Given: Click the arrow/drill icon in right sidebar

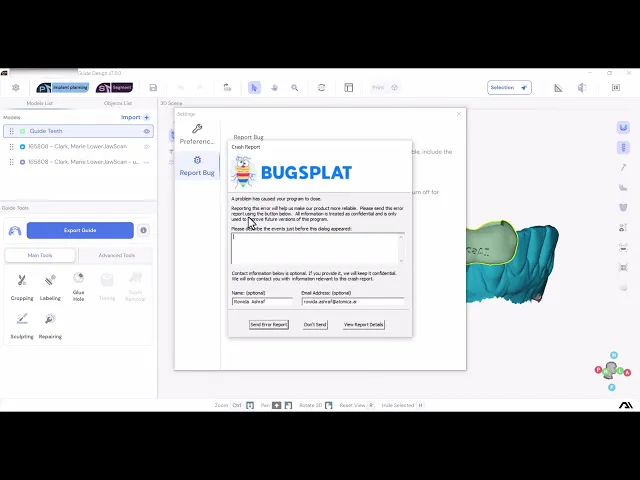Looking at the screenshot, I should pos(623,167).
